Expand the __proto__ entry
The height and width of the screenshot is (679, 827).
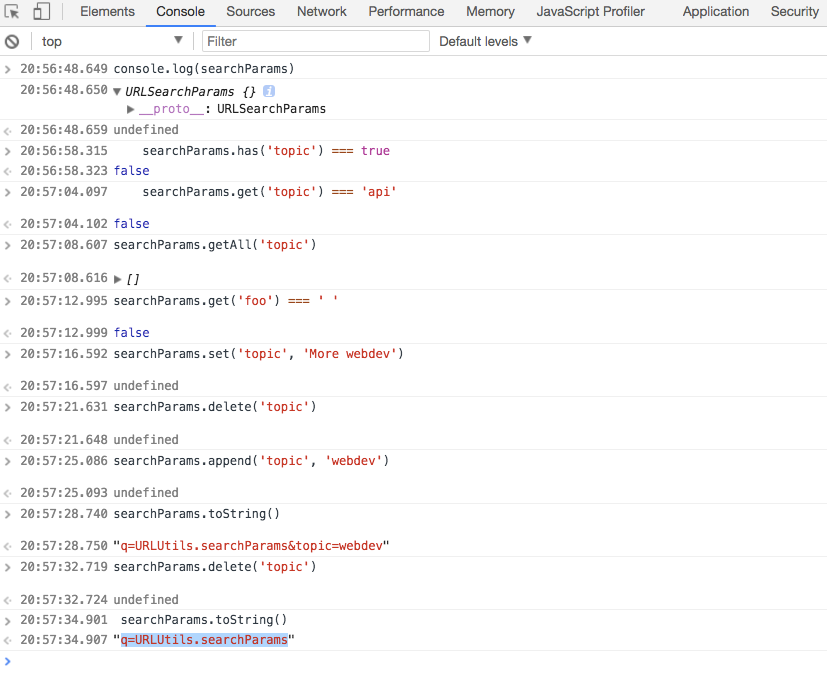tap(130, 109)
